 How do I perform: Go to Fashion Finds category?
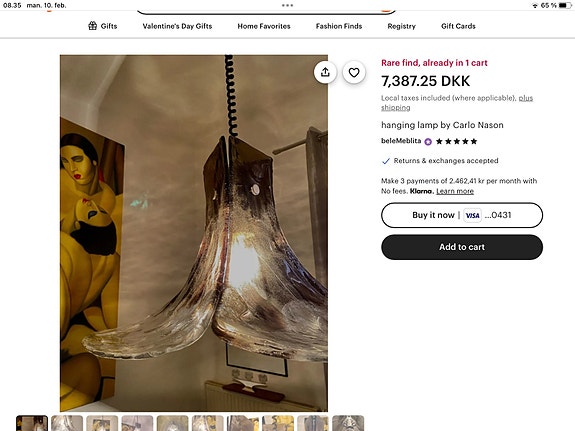click(339, 26)
